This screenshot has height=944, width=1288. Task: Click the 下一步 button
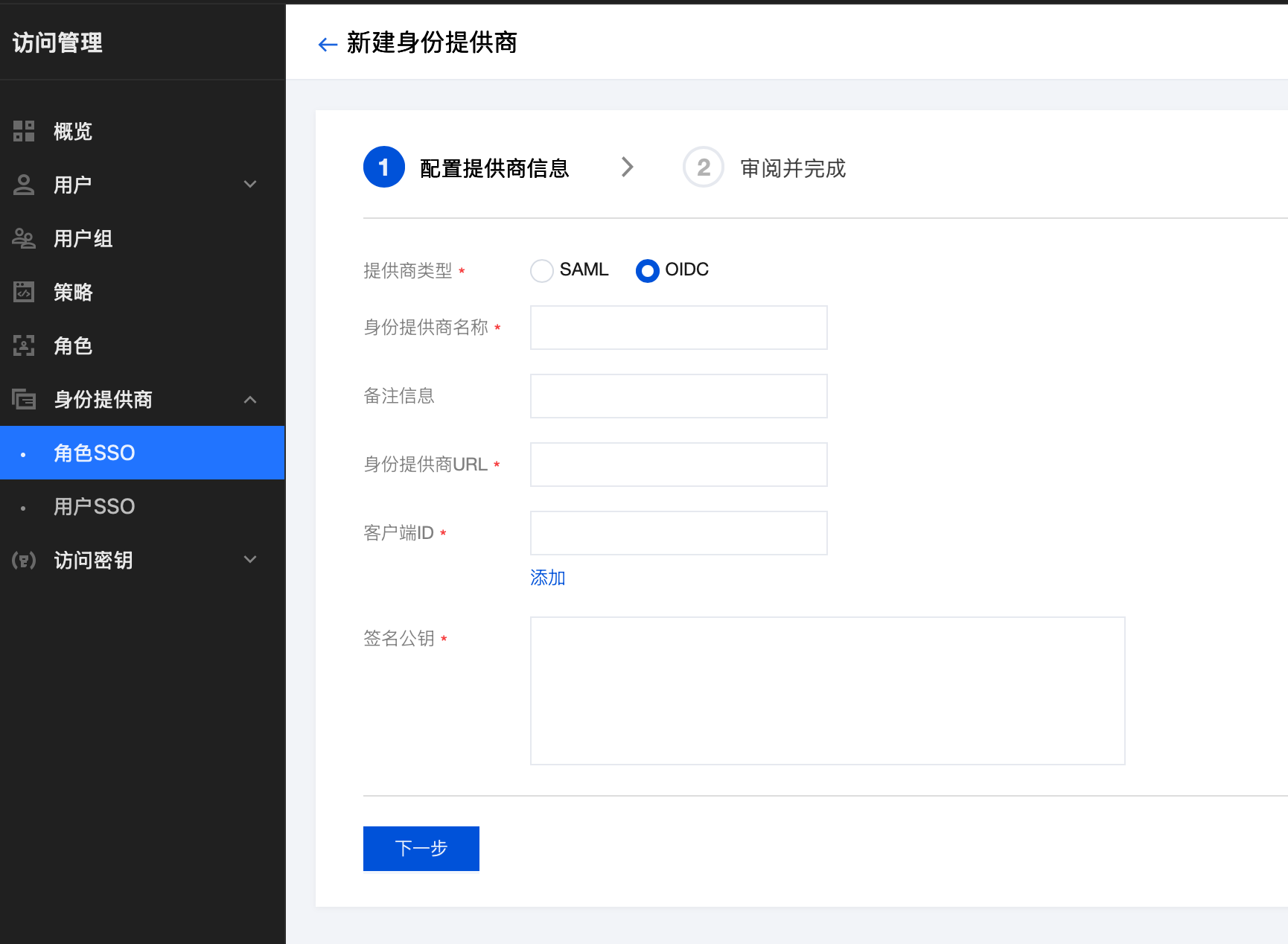421,849
